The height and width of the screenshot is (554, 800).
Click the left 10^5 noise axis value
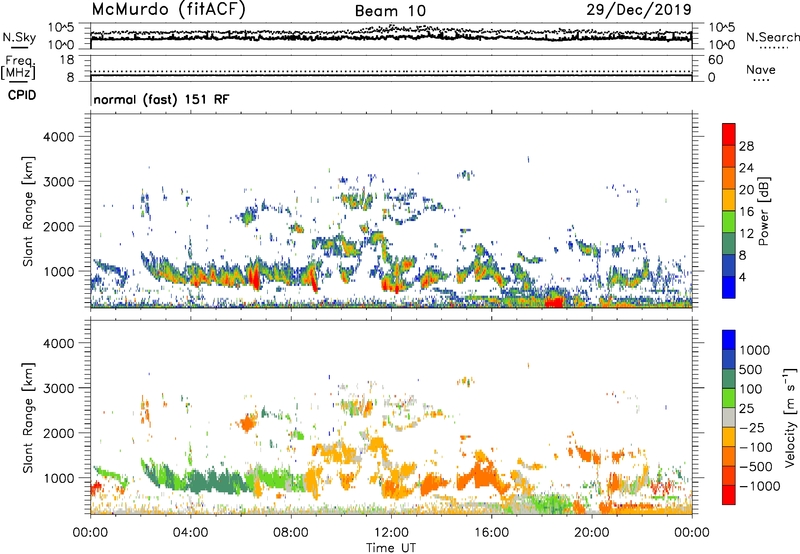tap(61, 28)
